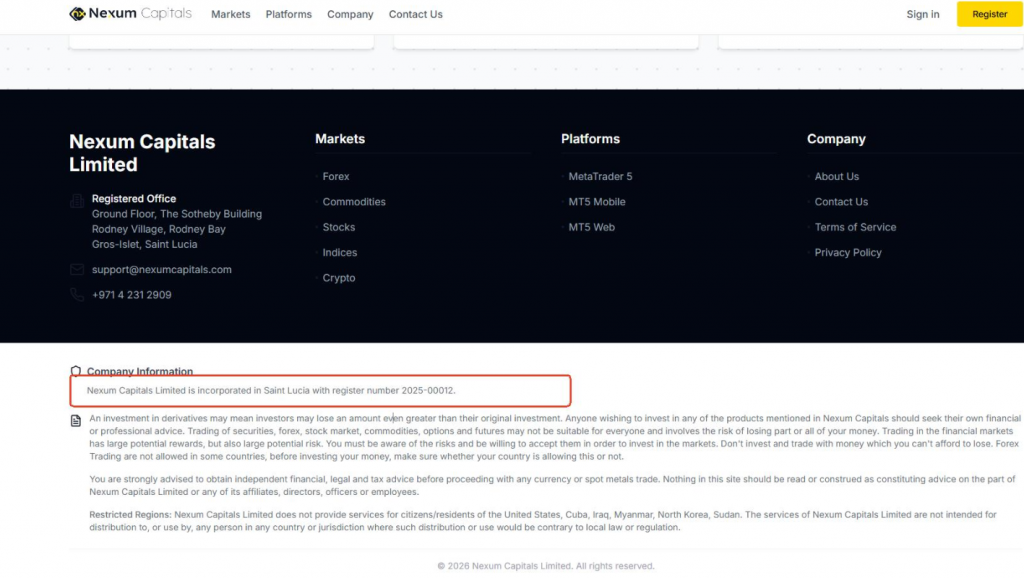Open the MT5 Web link
The height and width of the screenshot is (578, 1024).
(x=592, y=227)
